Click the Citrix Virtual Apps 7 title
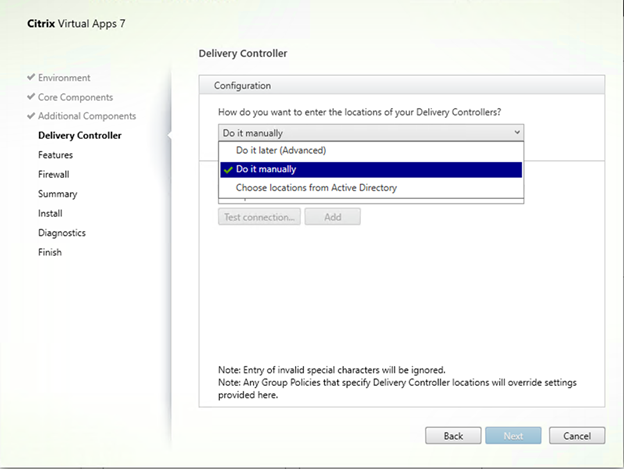 pos(76,23)
